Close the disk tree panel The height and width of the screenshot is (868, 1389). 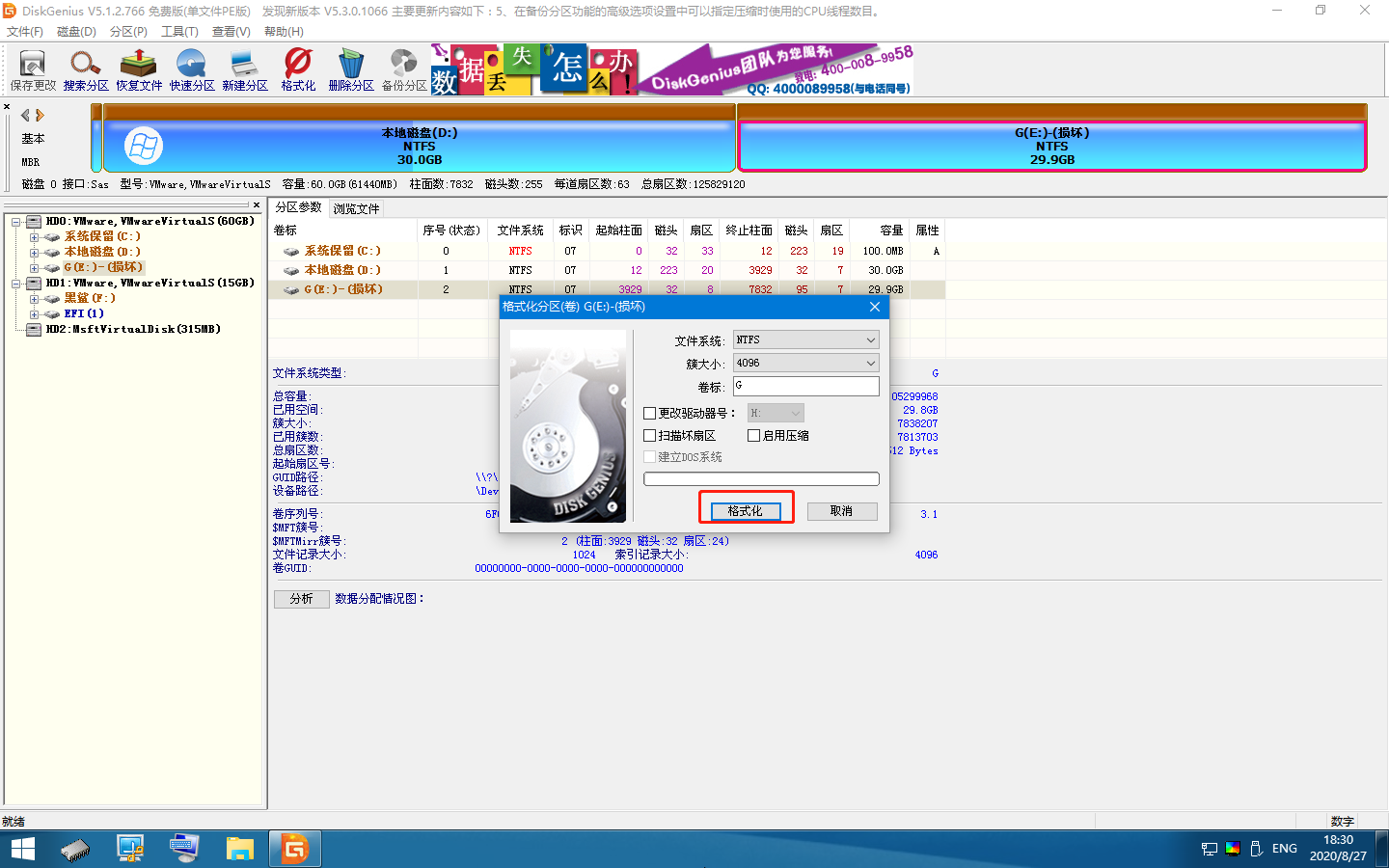click(x=257, y=204)
